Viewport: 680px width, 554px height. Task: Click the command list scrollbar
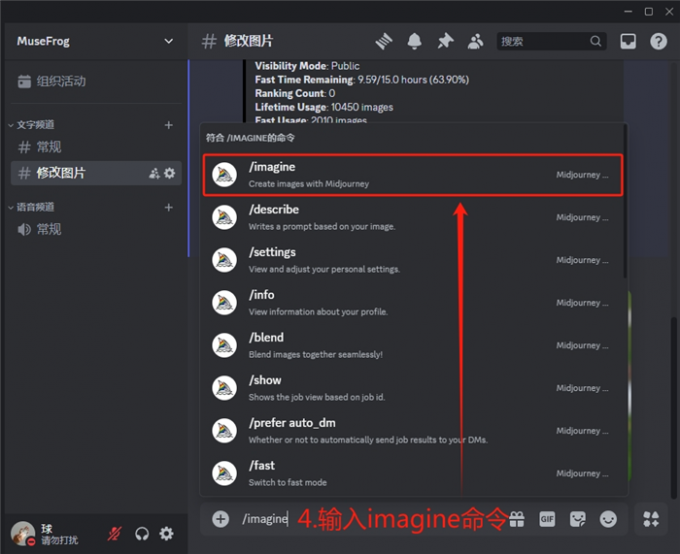[625, 202]
